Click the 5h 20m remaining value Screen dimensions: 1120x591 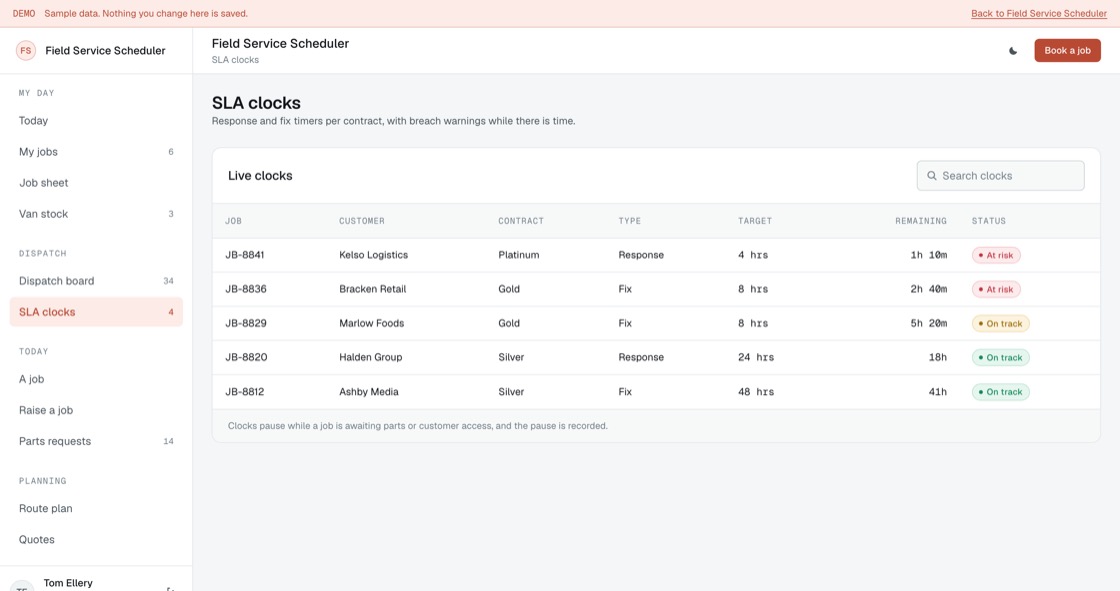coord(929,323)
